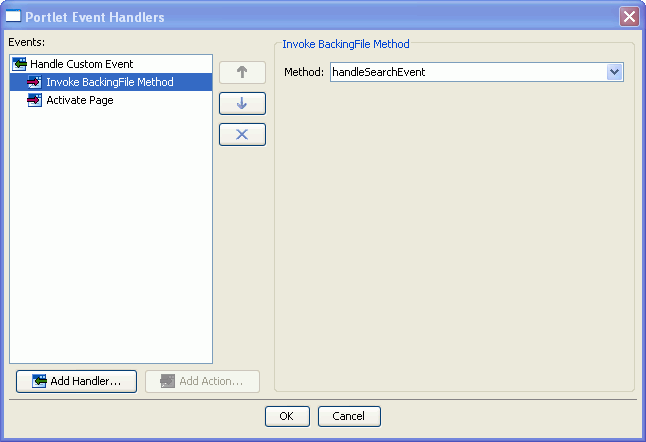The width and height of the screenshot is (646, 442).
Task: Click the Portlet Event Handlers title text
Action: click(x=95, y=17)
